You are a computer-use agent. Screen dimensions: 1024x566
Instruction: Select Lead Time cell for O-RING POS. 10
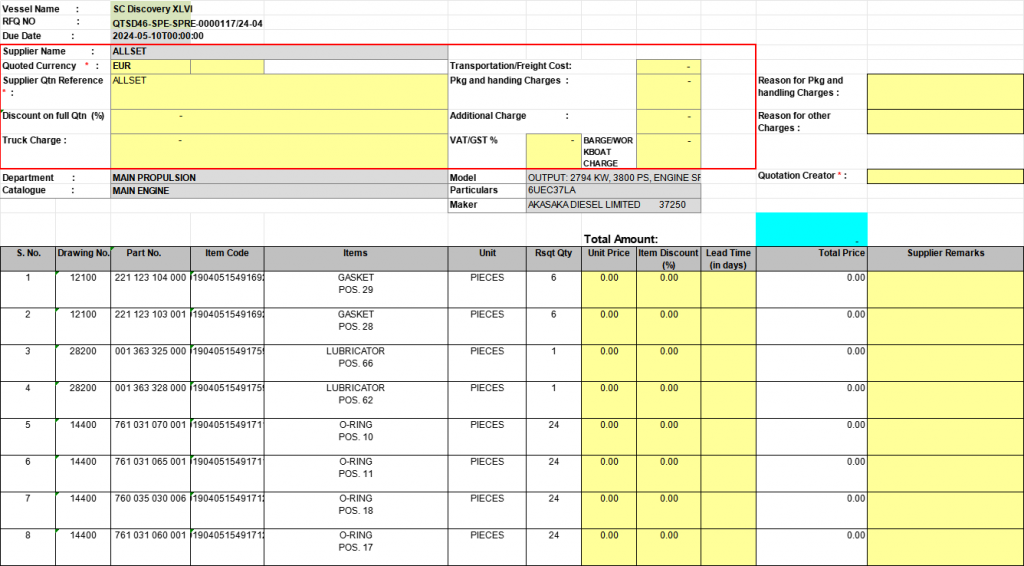(x=728, y=437)
